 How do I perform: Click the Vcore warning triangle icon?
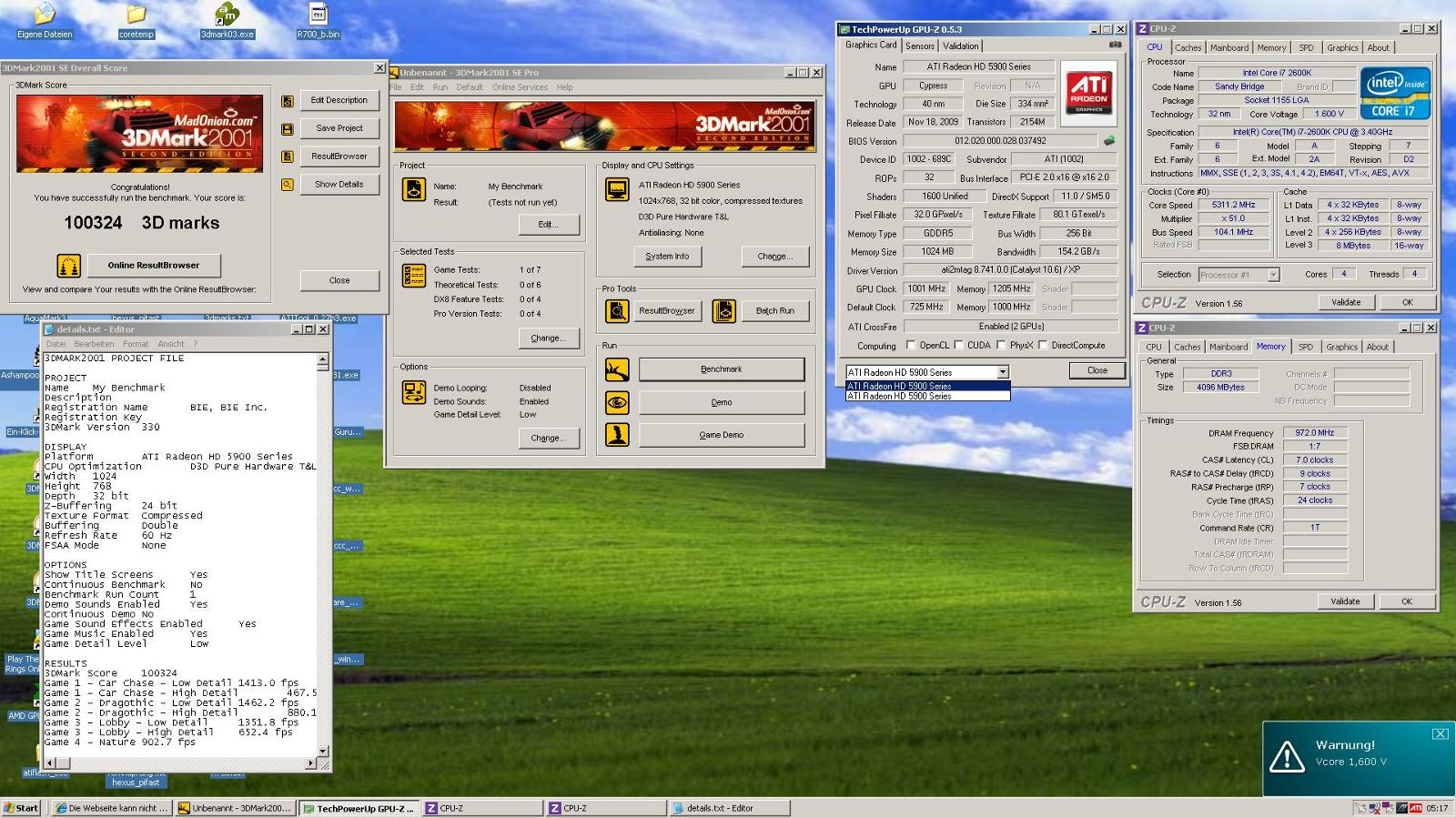1287,756
